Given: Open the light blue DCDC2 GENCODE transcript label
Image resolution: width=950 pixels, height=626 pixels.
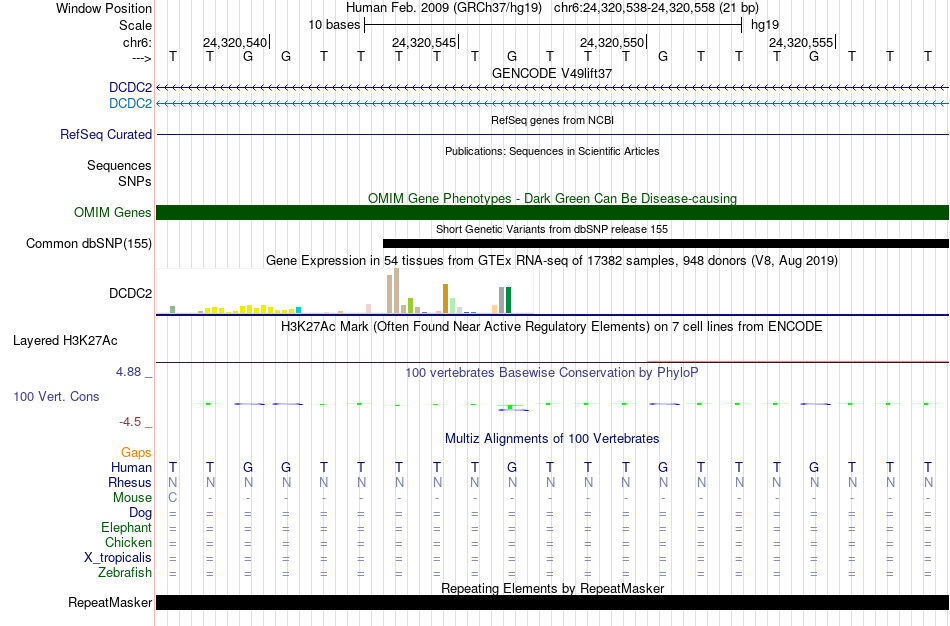Looking at the screenshot, I should coord(130,103).
